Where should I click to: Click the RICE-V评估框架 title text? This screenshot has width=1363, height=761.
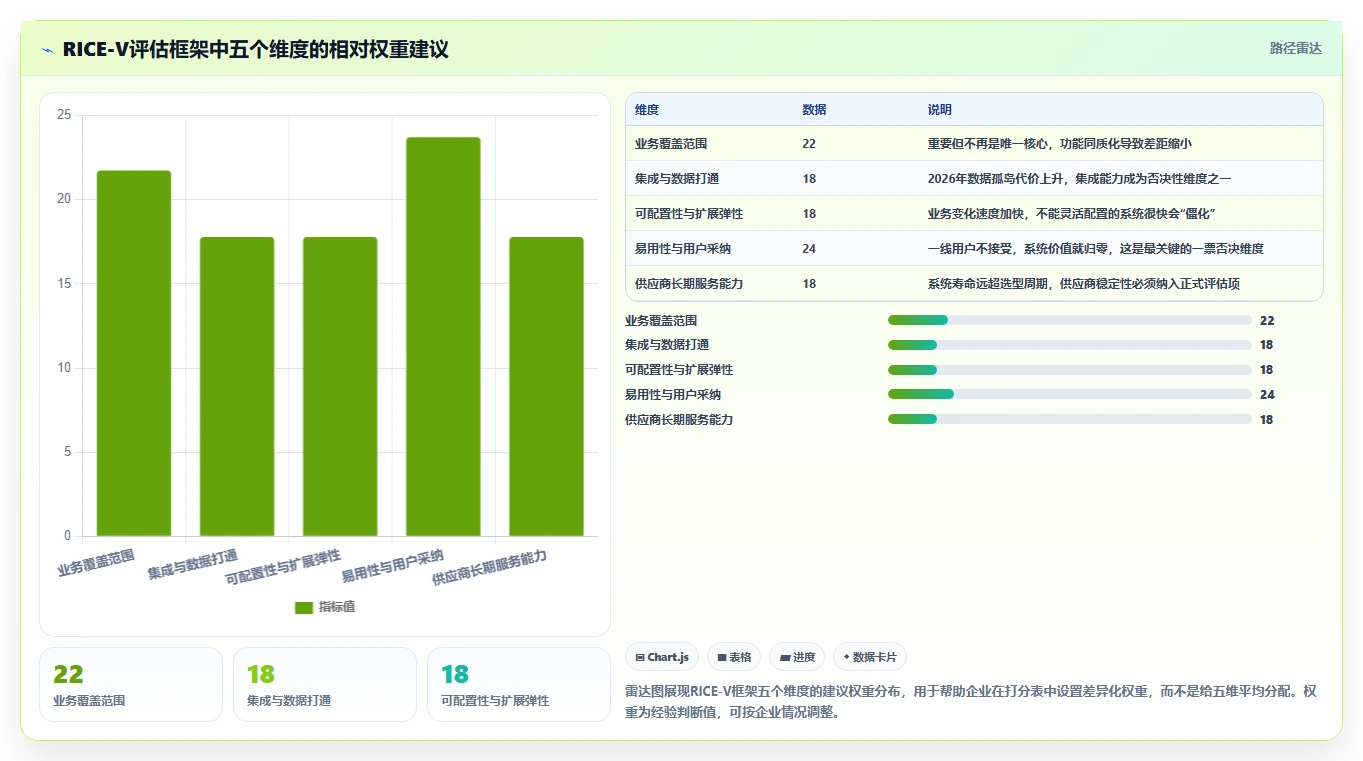point(255,49)
